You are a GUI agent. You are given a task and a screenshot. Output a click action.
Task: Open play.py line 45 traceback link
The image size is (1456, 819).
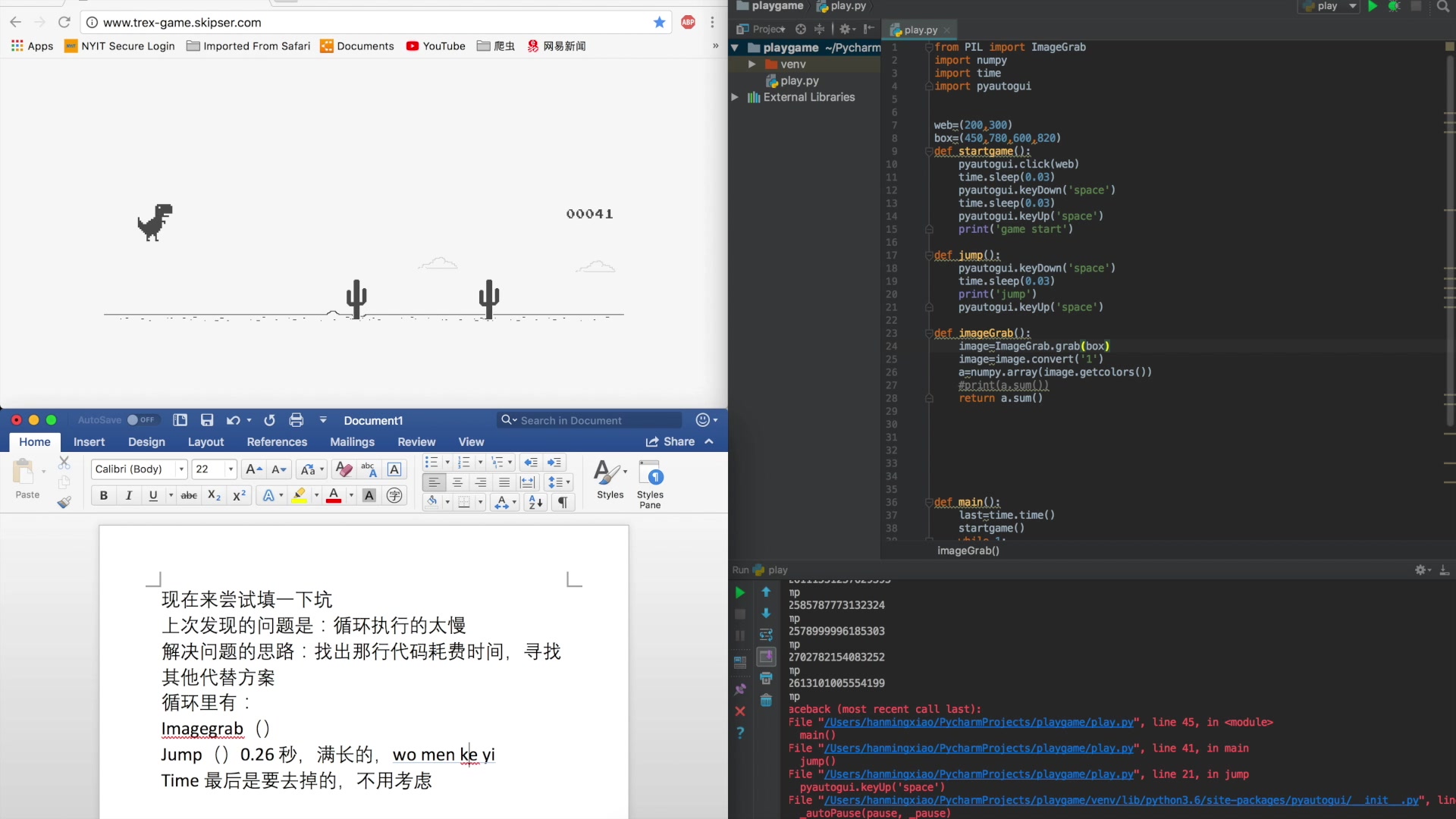978,723
